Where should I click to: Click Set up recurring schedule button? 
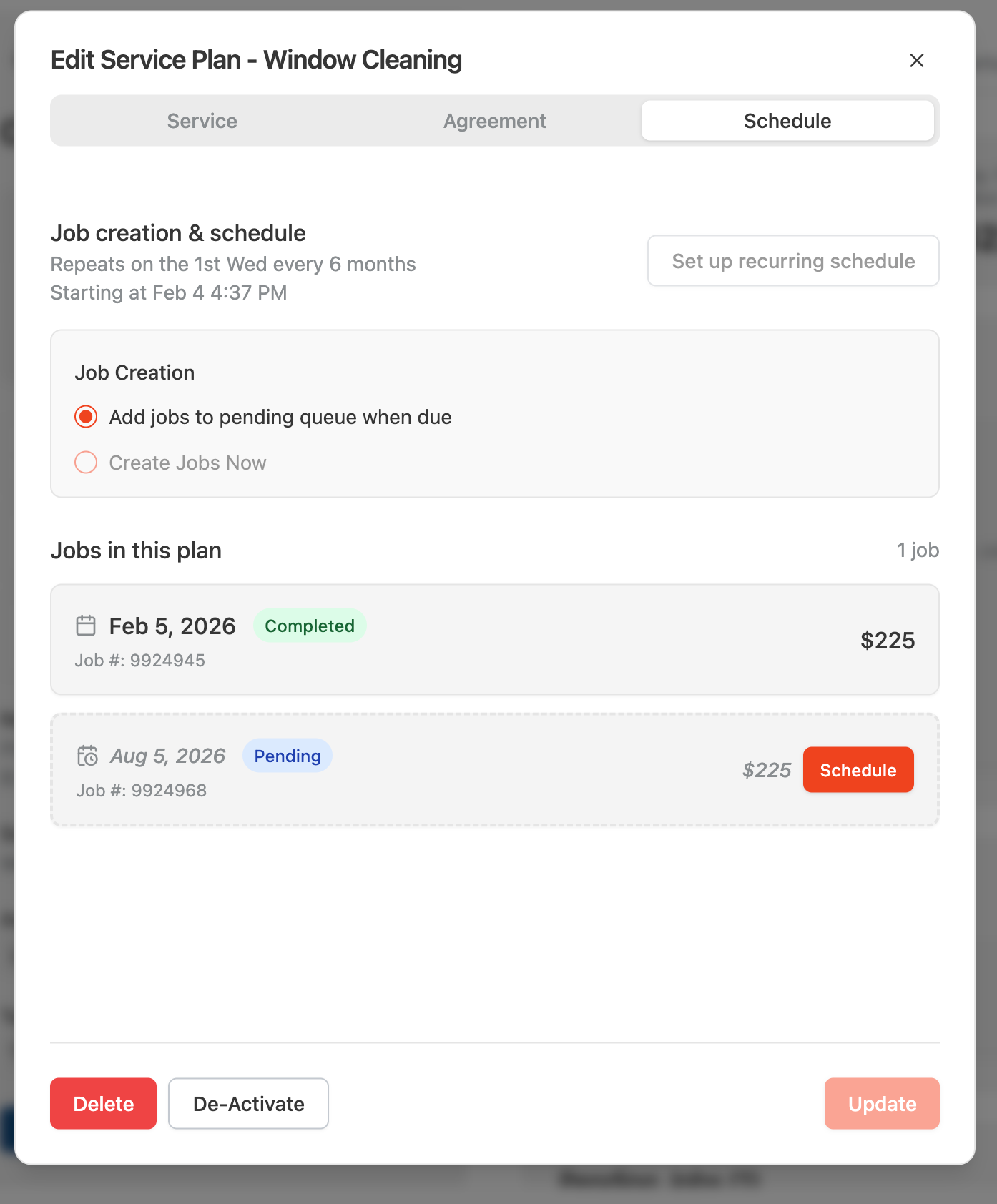(793, 261)
